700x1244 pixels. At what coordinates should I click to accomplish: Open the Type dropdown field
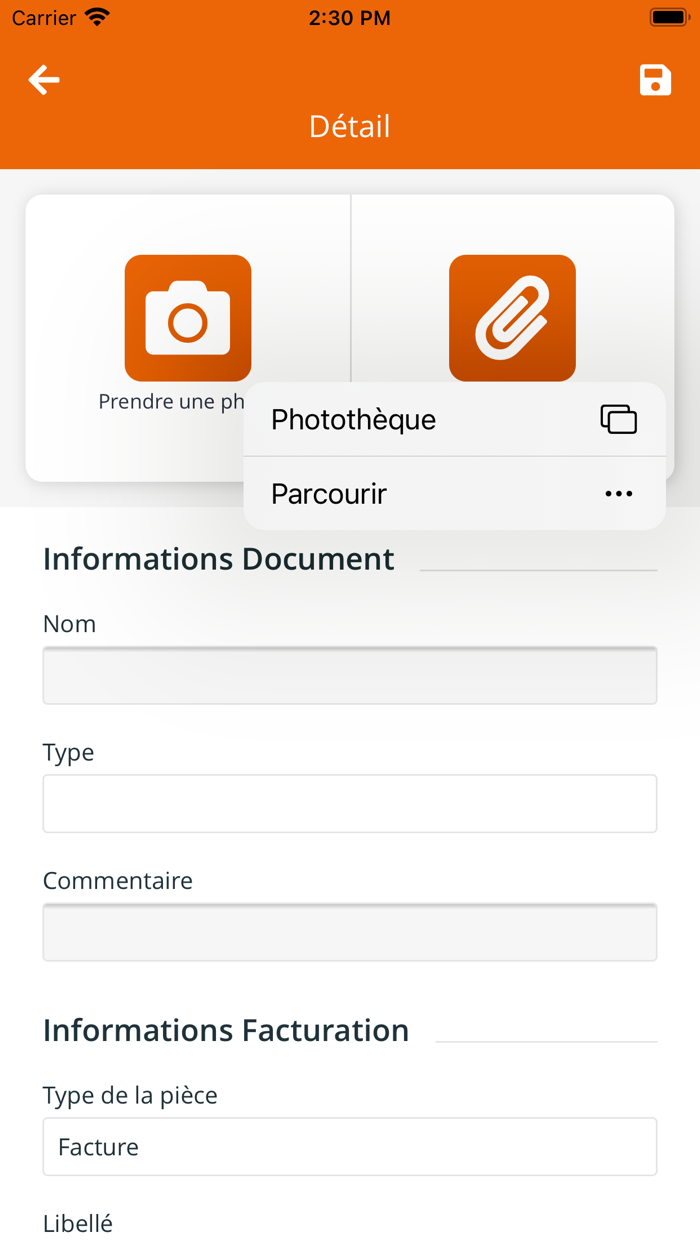[350, 804]
